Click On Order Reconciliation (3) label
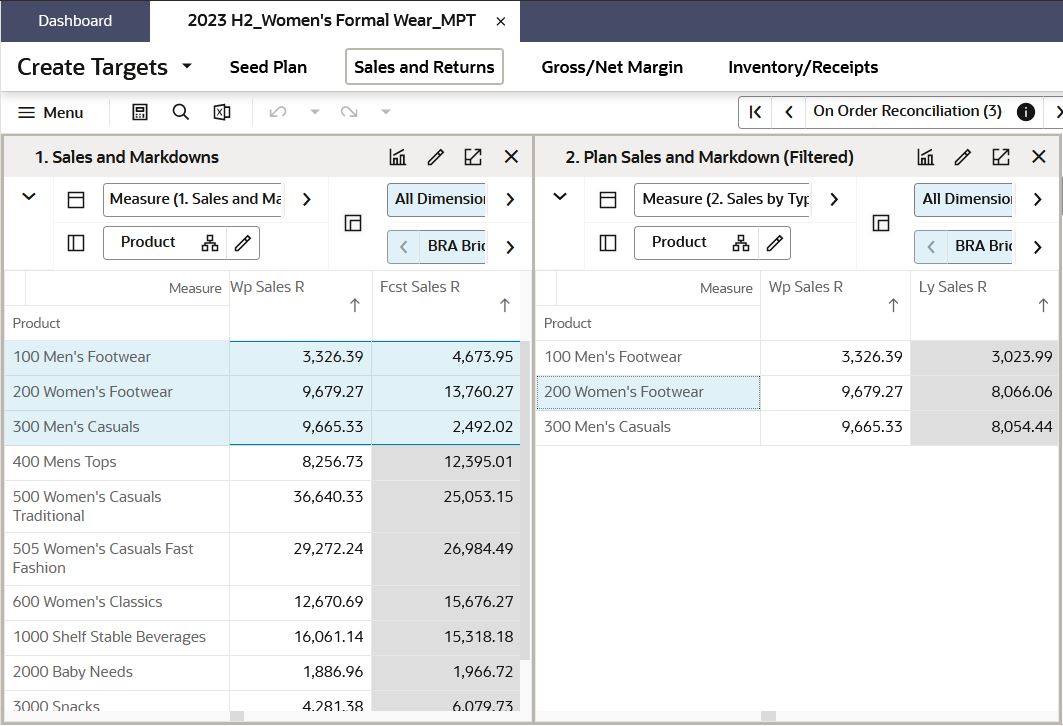The width and height of the screenshot is (1063, 726). coord(908,111)
